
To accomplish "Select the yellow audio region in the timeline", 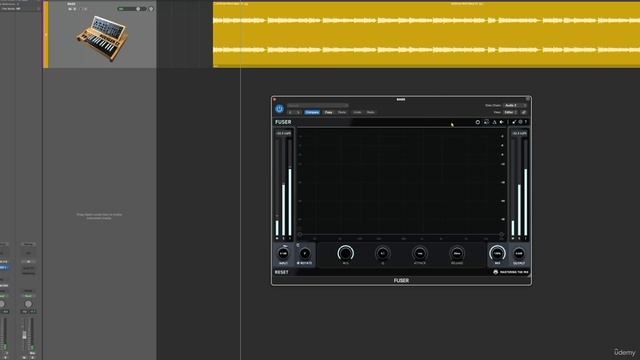I will click(427, 35).
